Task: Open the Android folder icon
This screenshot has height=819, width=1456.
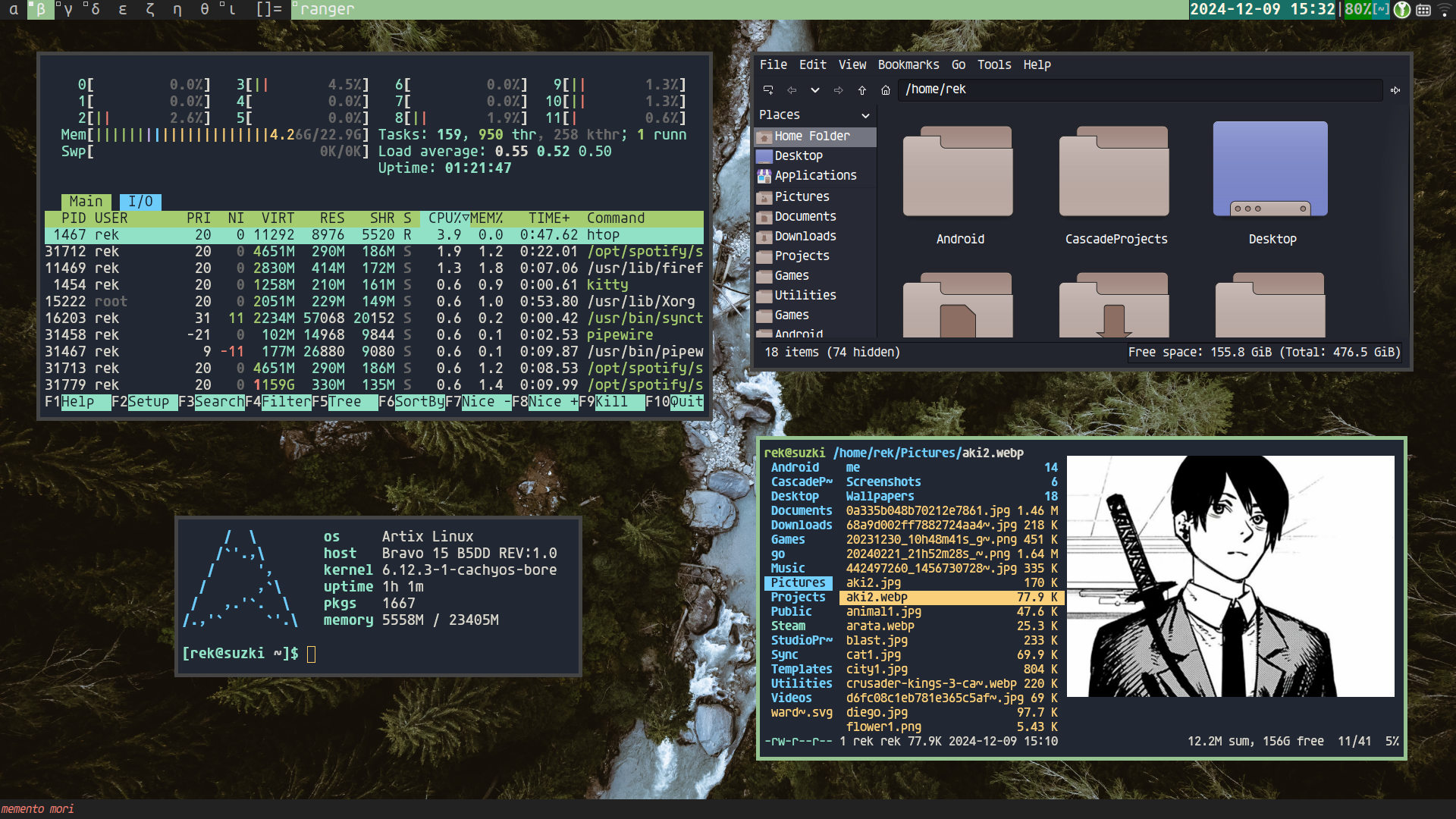Action: coord(959,172)
